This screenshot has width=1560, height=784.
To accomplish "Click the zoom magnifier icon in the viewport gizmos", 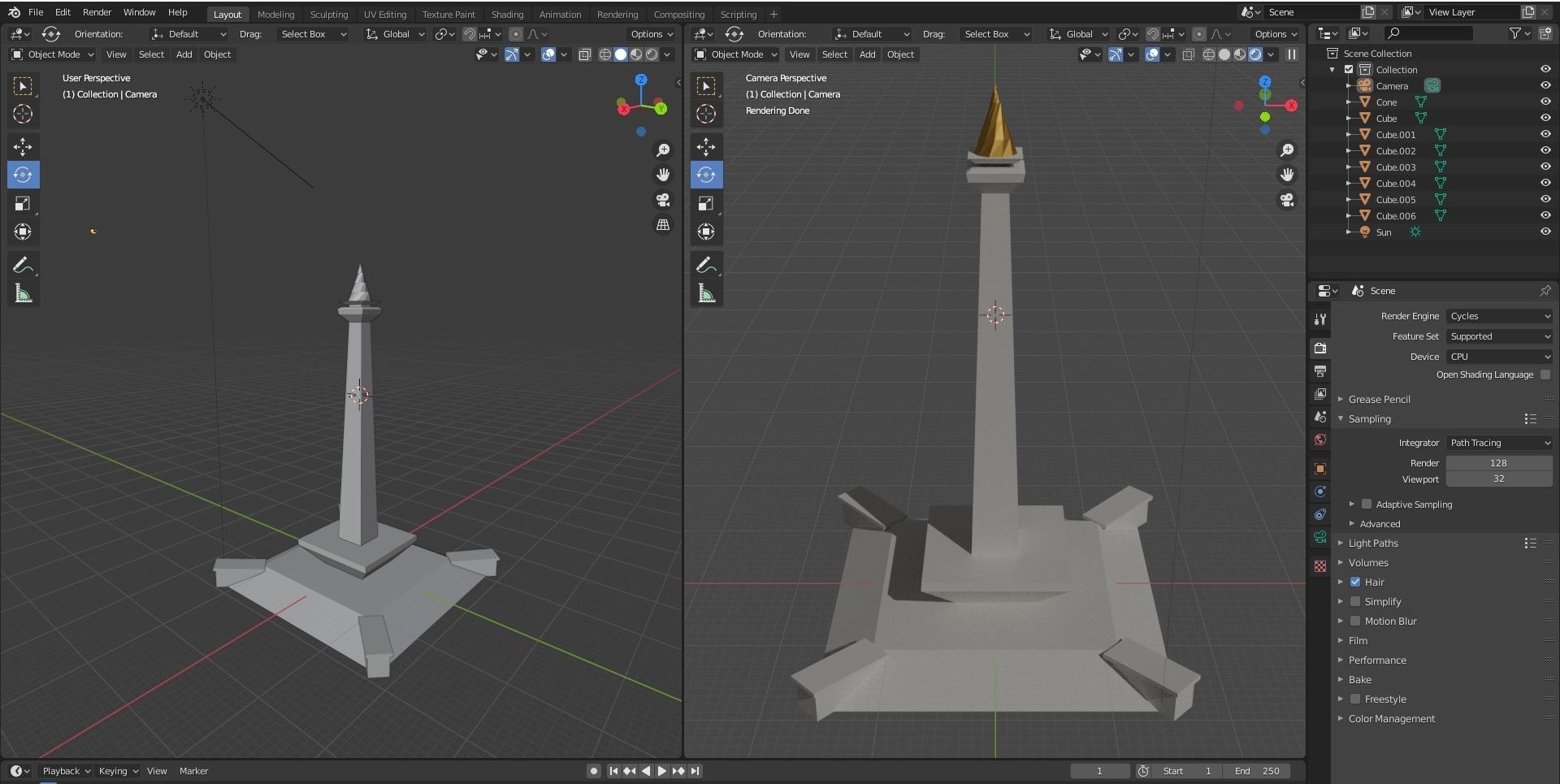I will pos(664,149).
